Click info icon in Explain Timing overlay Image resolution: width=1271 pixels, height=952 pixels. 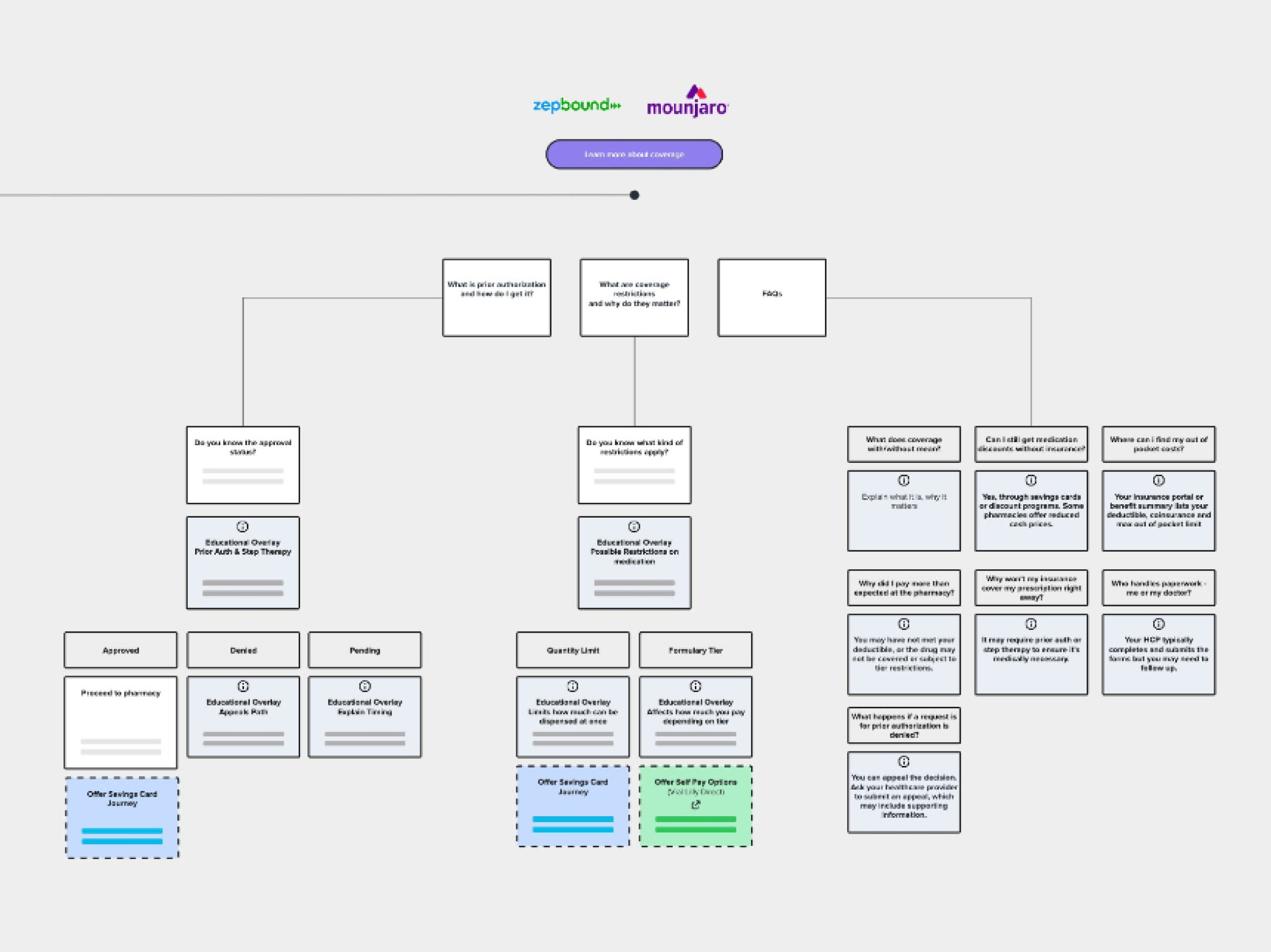coord(365,686)
